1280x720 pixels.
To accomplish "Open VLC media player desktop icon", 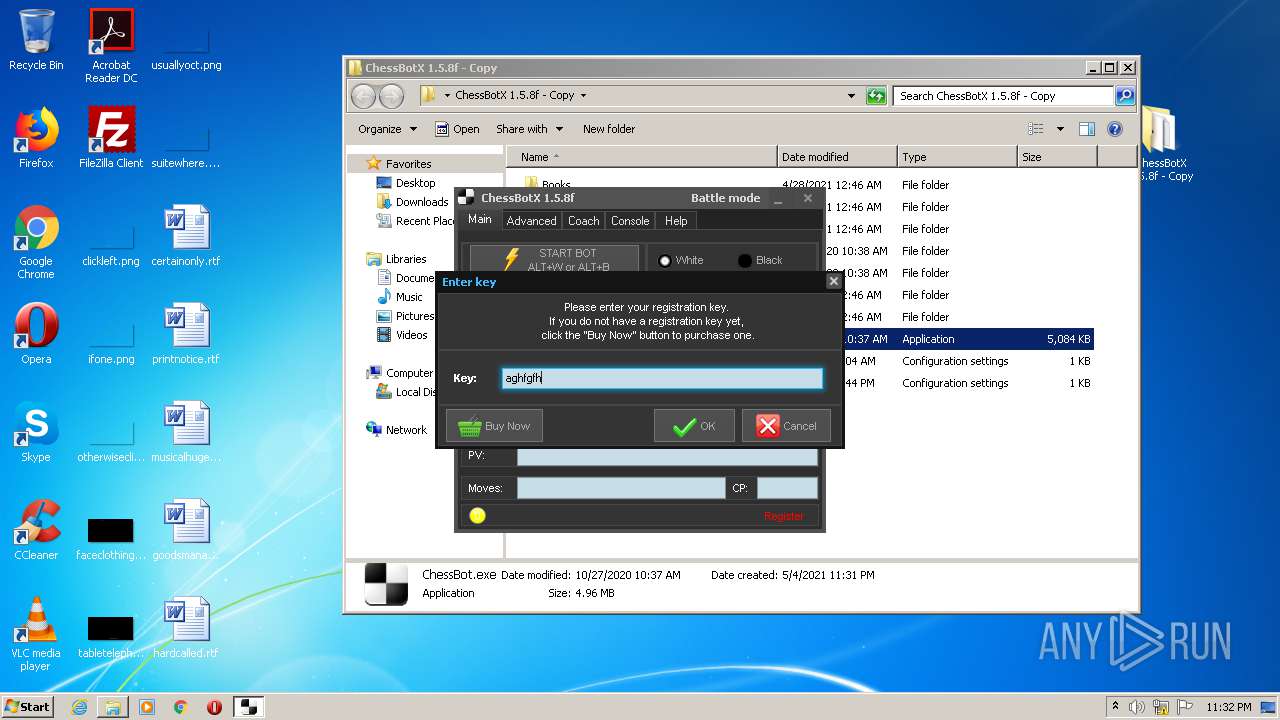I will point(36,634).
